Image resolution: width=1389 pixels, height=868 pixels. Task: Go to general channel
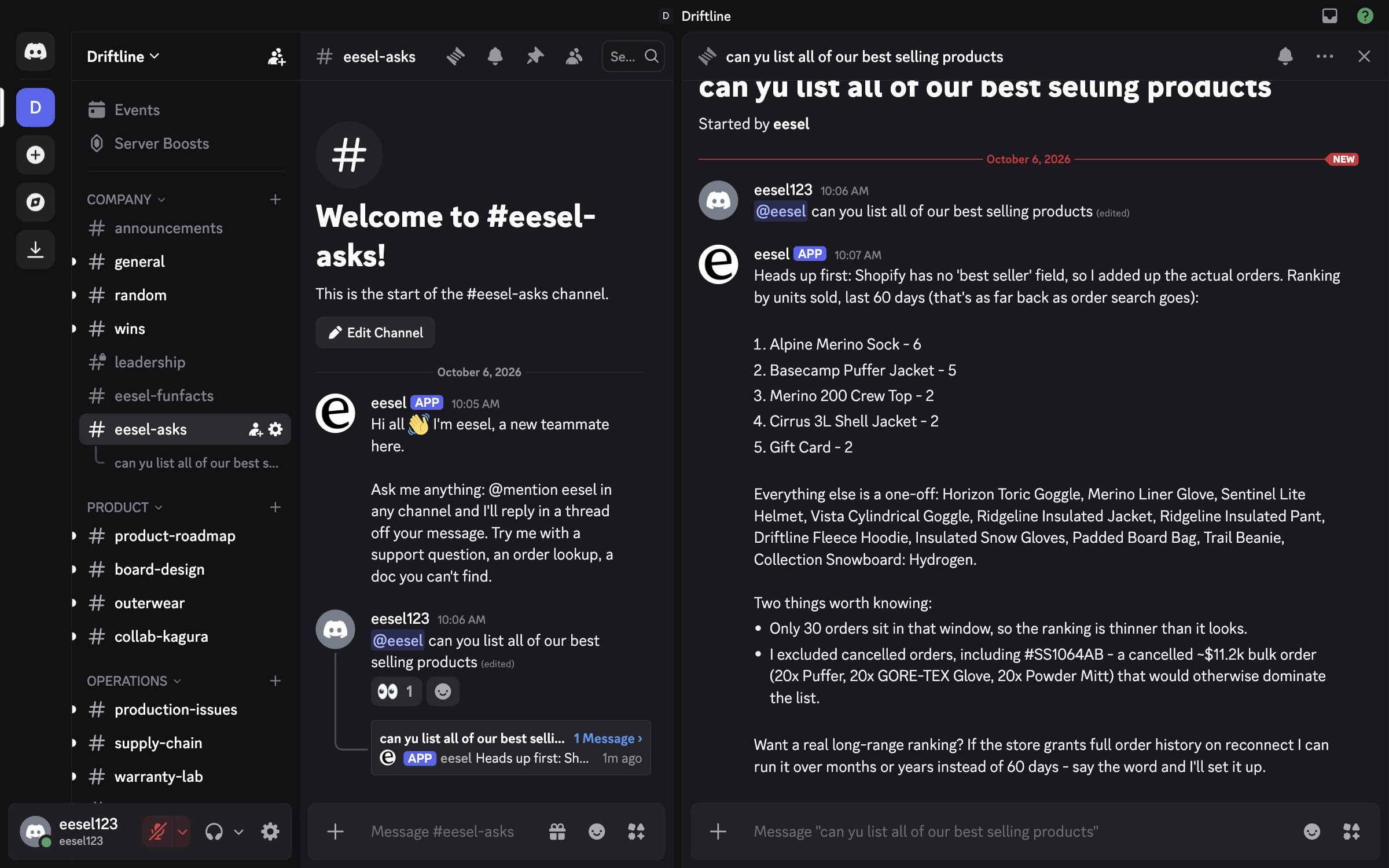pyautogui.click(x=185, y=262)
